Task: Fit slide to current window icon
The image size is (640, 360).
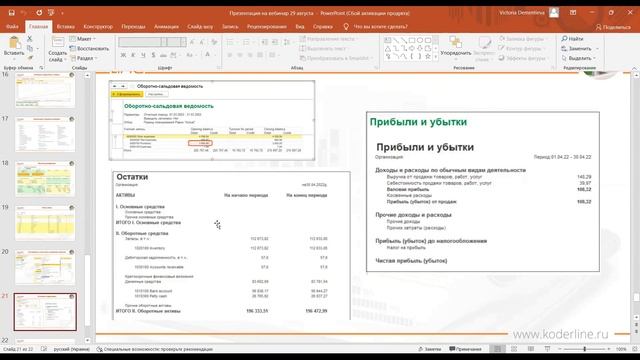Action: tap(635, 349)
